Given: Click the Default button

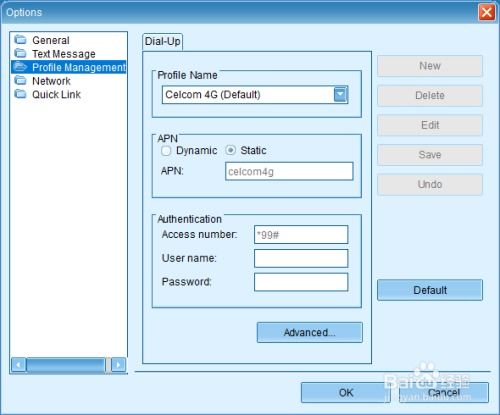Looking at the screenshot, I should click(430, 290).
